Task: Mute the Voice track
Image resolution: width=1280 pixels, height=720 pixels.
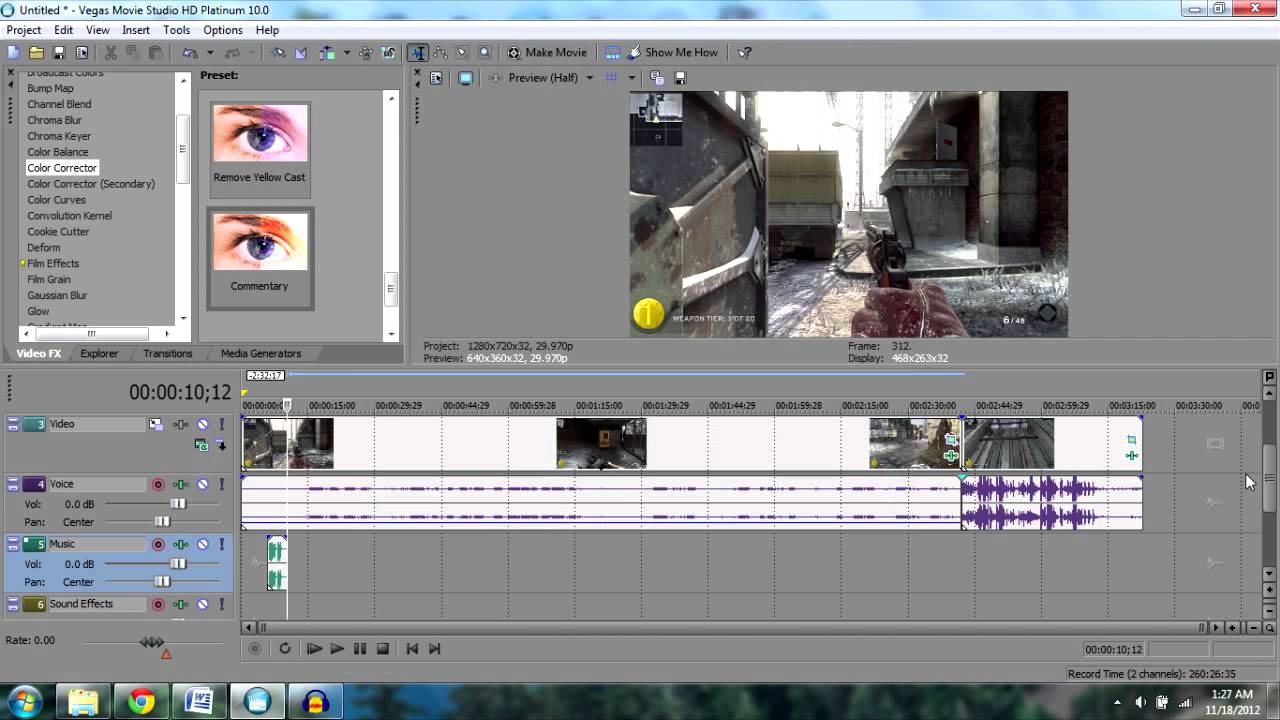Action: click(203, 484)
